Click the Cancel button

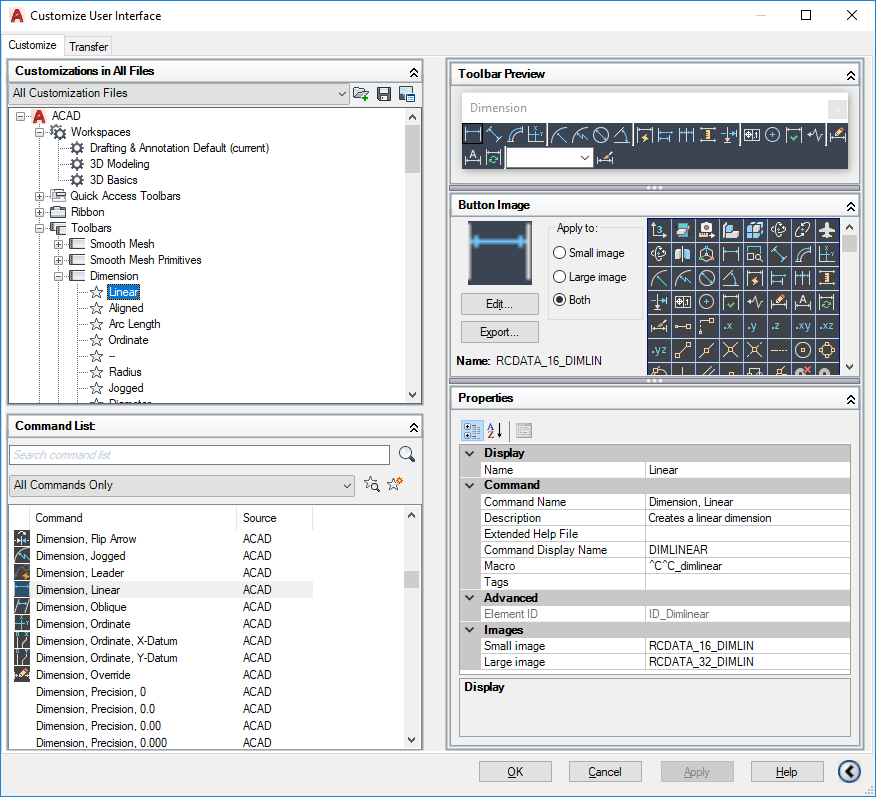(x=605, y=771)
